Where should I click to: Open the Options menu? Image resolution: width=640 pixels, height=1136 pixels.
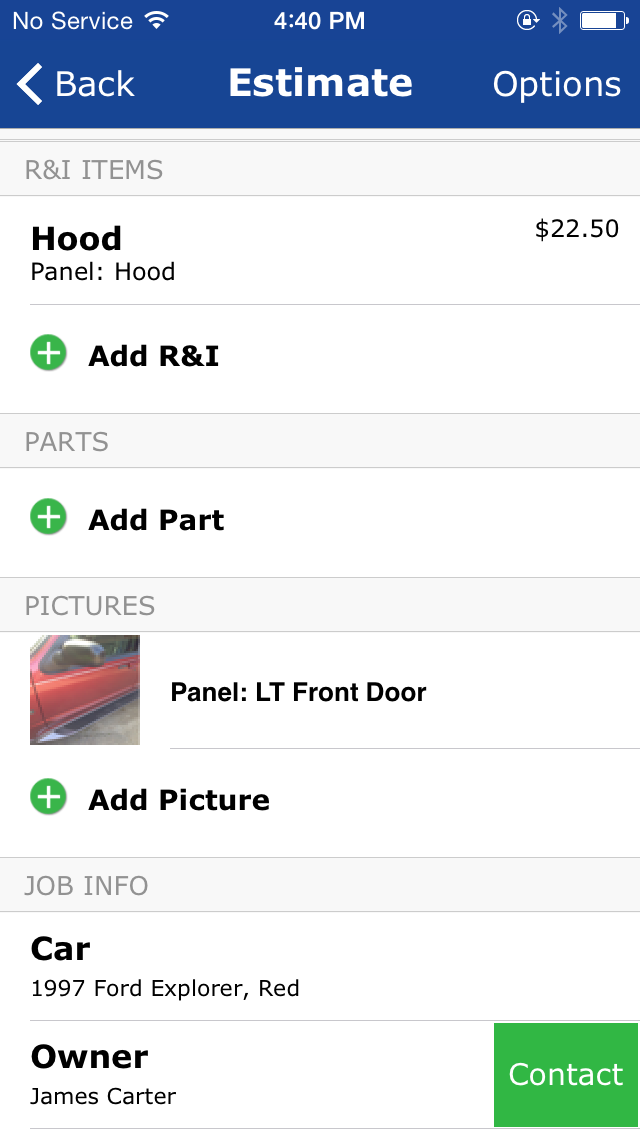point(556,85)
